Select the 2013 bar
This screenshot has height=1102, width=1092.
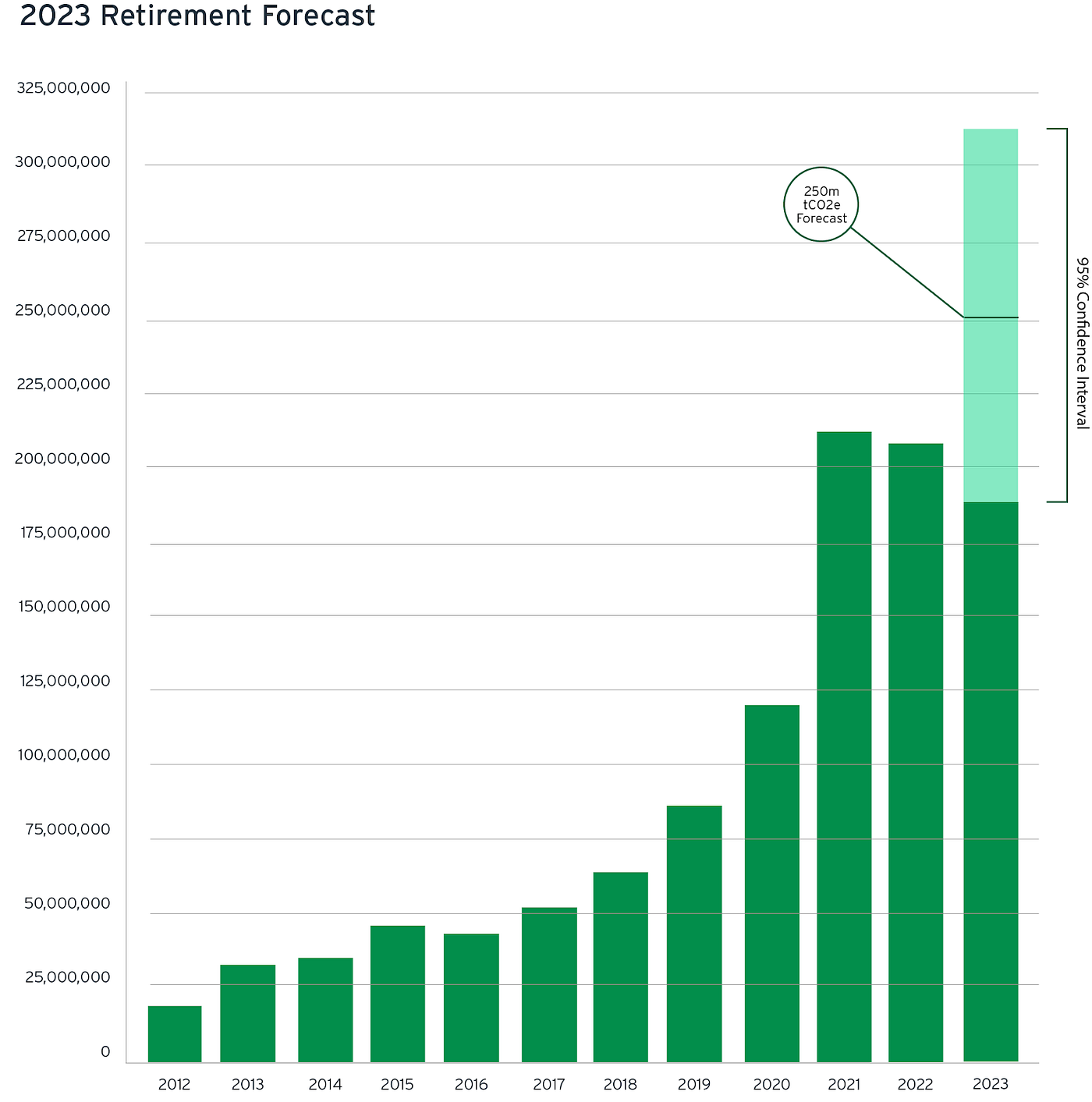point(247,1014)
